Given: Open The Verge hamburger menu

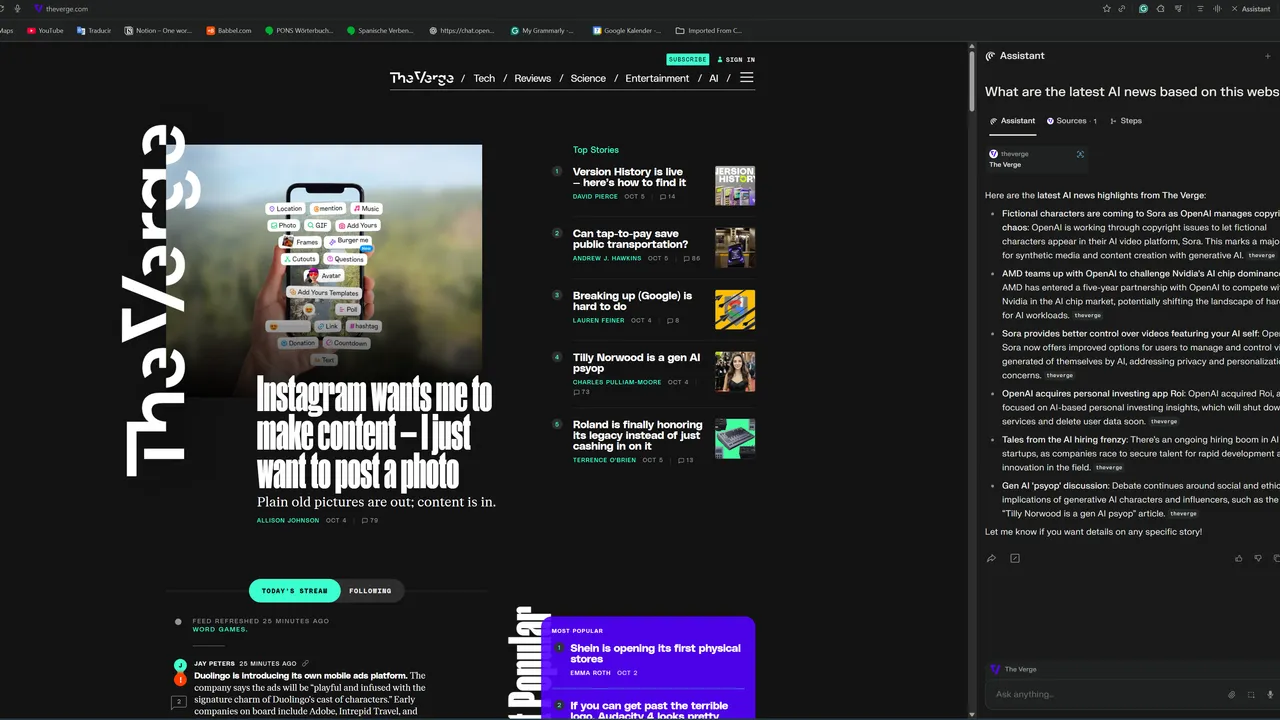Looking at the screenshot, I should 746,78.
